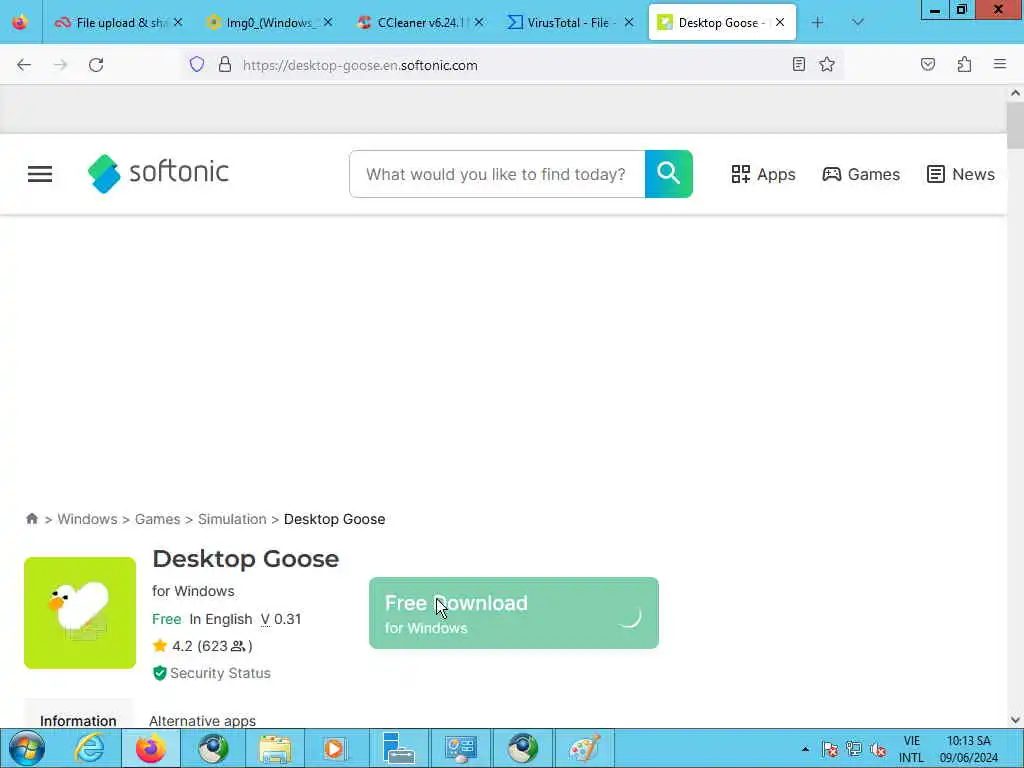Viewport: 1024px width, 768px height.
Task: Launch Internet Explorer from taskbar
Action: [89, 748]
